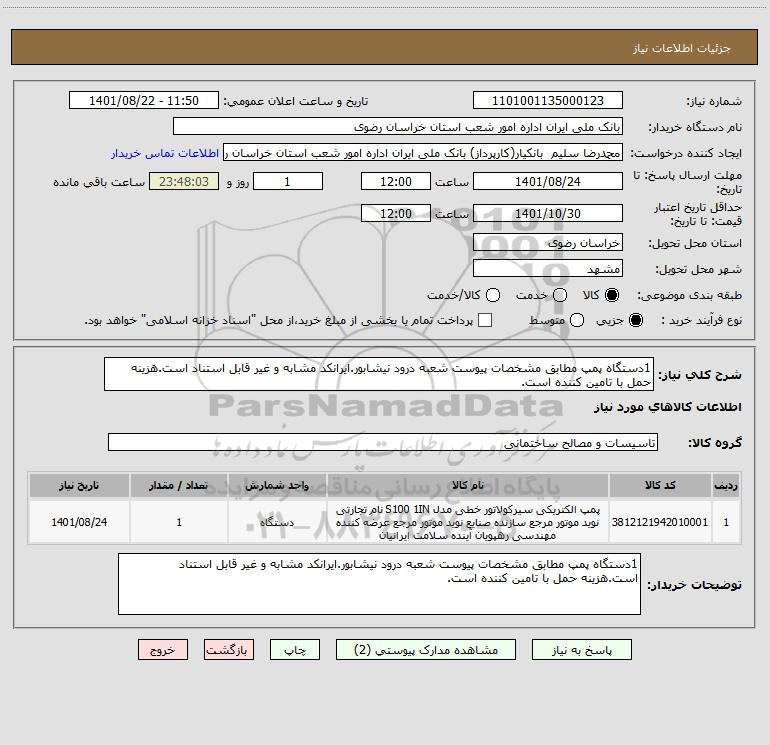Click the گروه کالا field تاسیسات و مصالح ساختمانی
This screenshot has height=745, width=770.
pos(383,442)
